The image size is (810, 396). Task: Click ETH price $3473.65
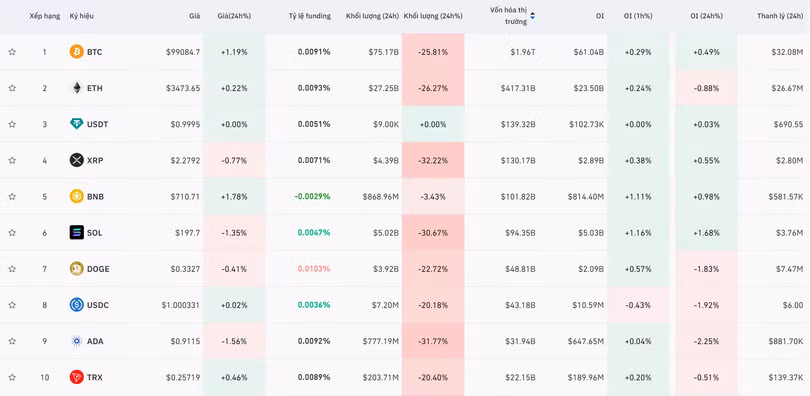pyautogui.click(x=183, y=88)
